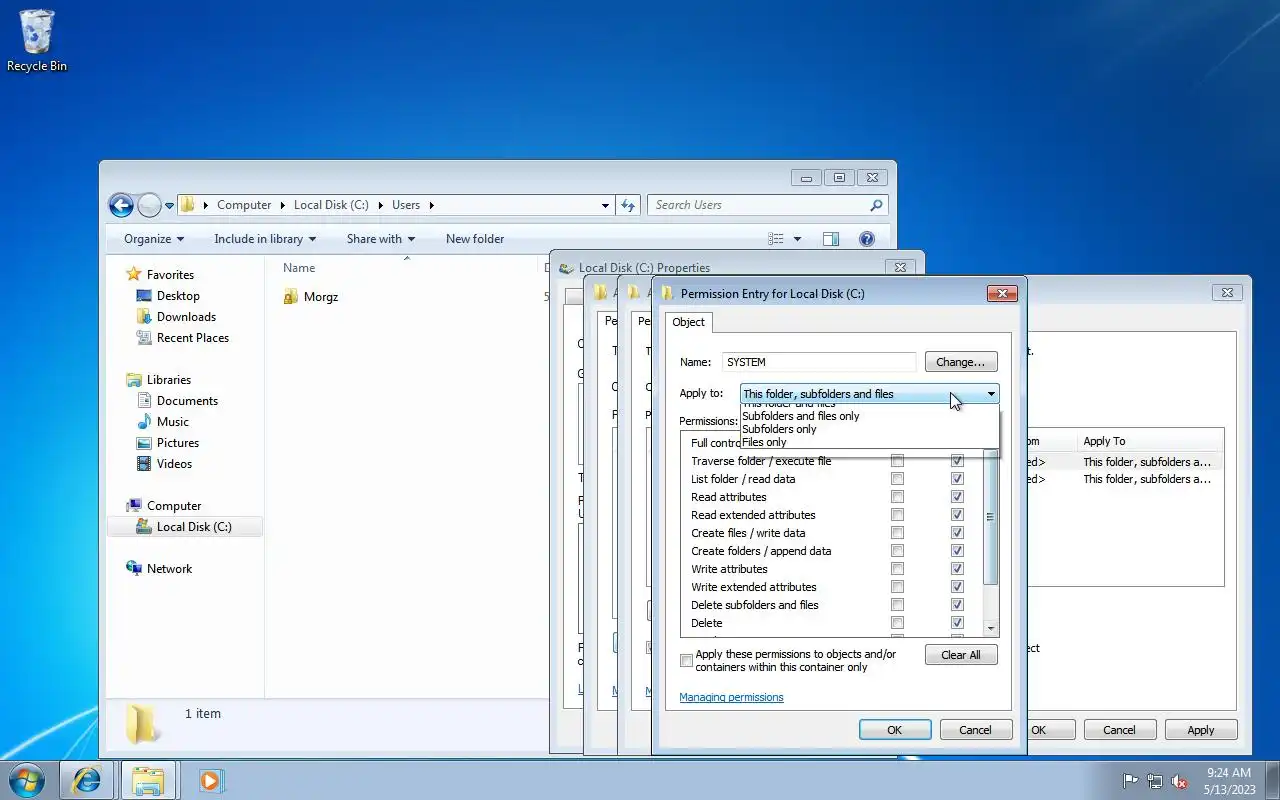The width and height of the screenshot is (1280, 800).
Task: Tick the unchecked box for Traverse folder / execute file
Action: (x=897, y=461)
